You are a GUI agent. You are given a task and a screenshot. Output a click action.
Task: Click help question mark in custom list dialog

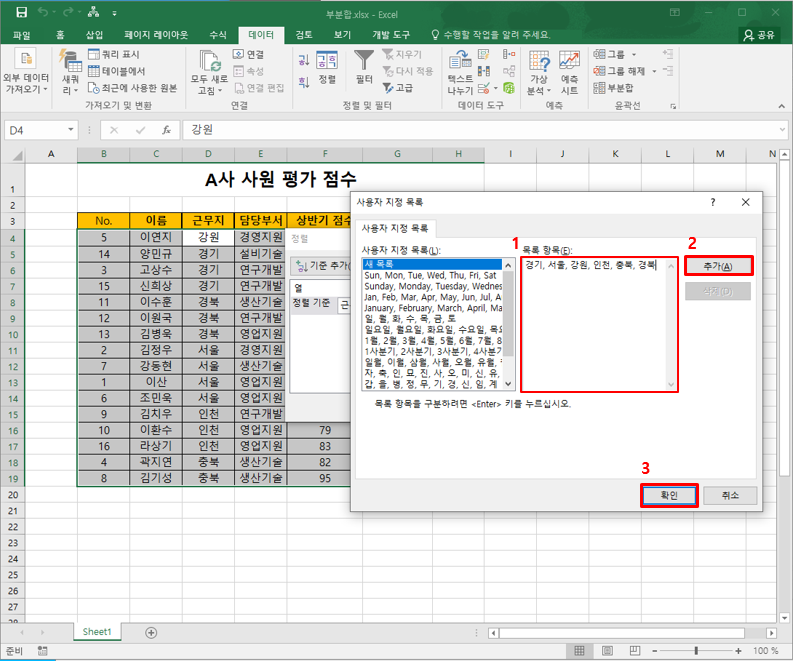tap(713, 202)
